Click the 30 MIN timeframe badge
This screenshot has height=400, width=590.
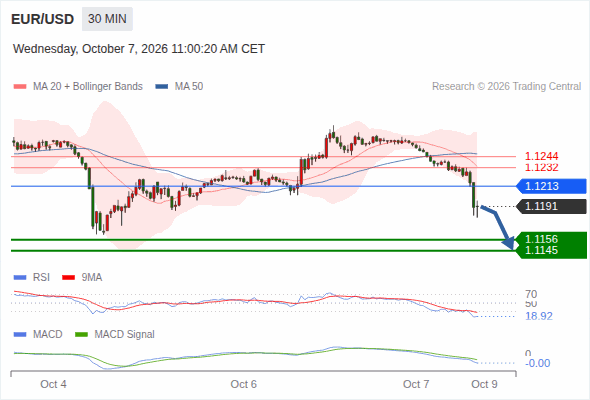[107, 19]
